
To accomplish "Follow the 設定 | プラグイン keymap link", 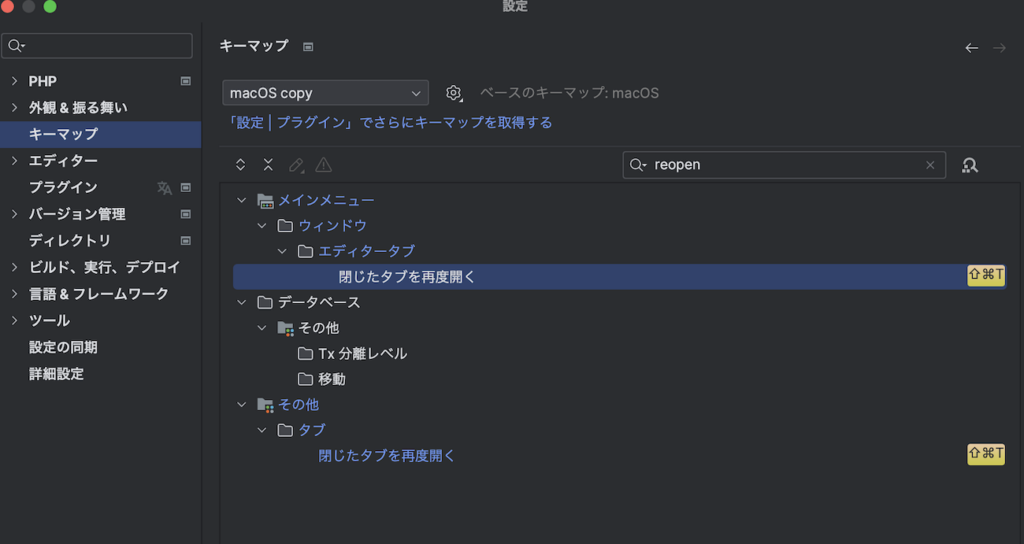I will (x=389, y=123).
